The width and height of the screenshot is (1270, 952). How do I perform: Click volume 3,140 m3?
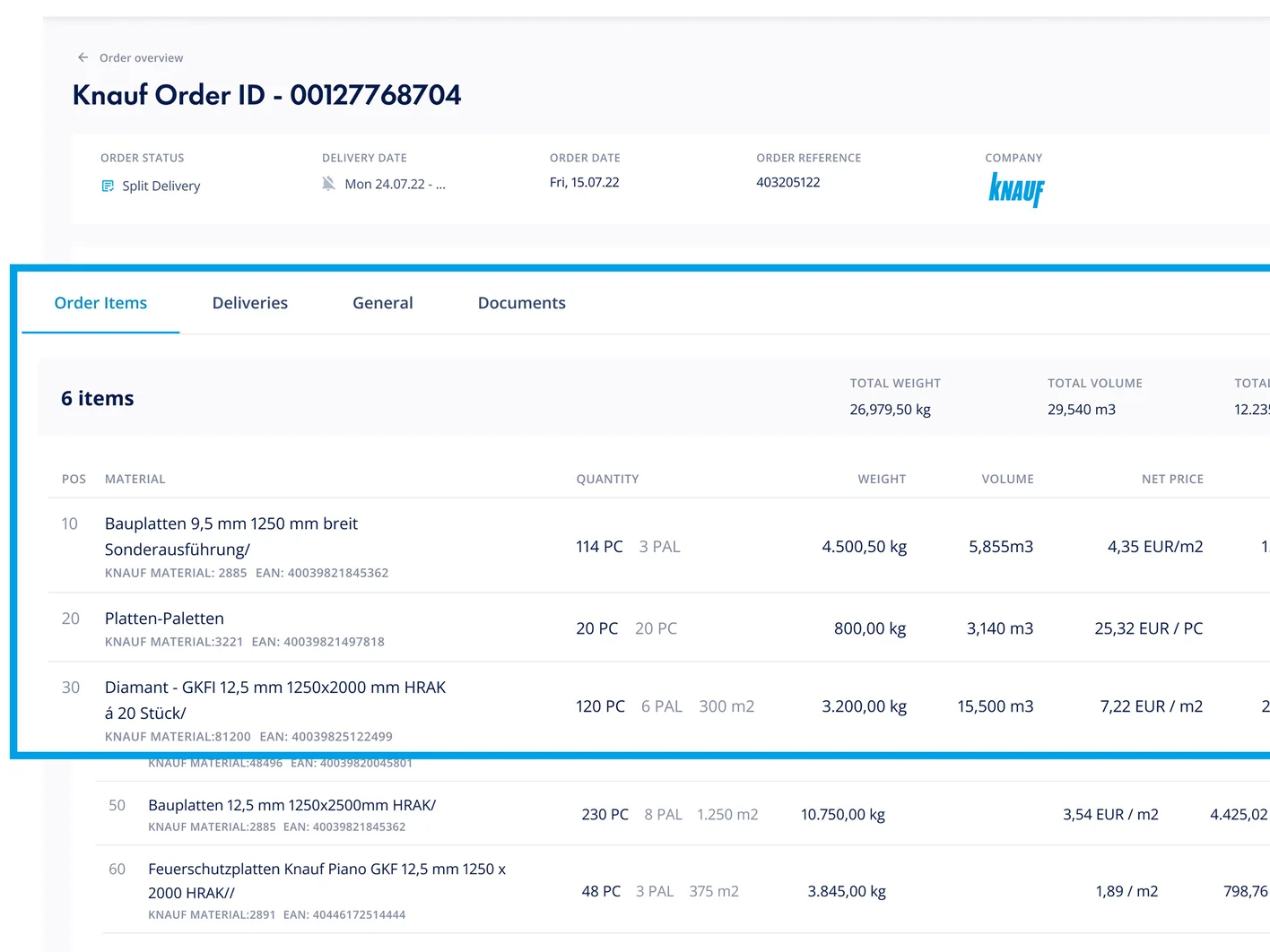pyautogui.click(x=1000, y=628)
